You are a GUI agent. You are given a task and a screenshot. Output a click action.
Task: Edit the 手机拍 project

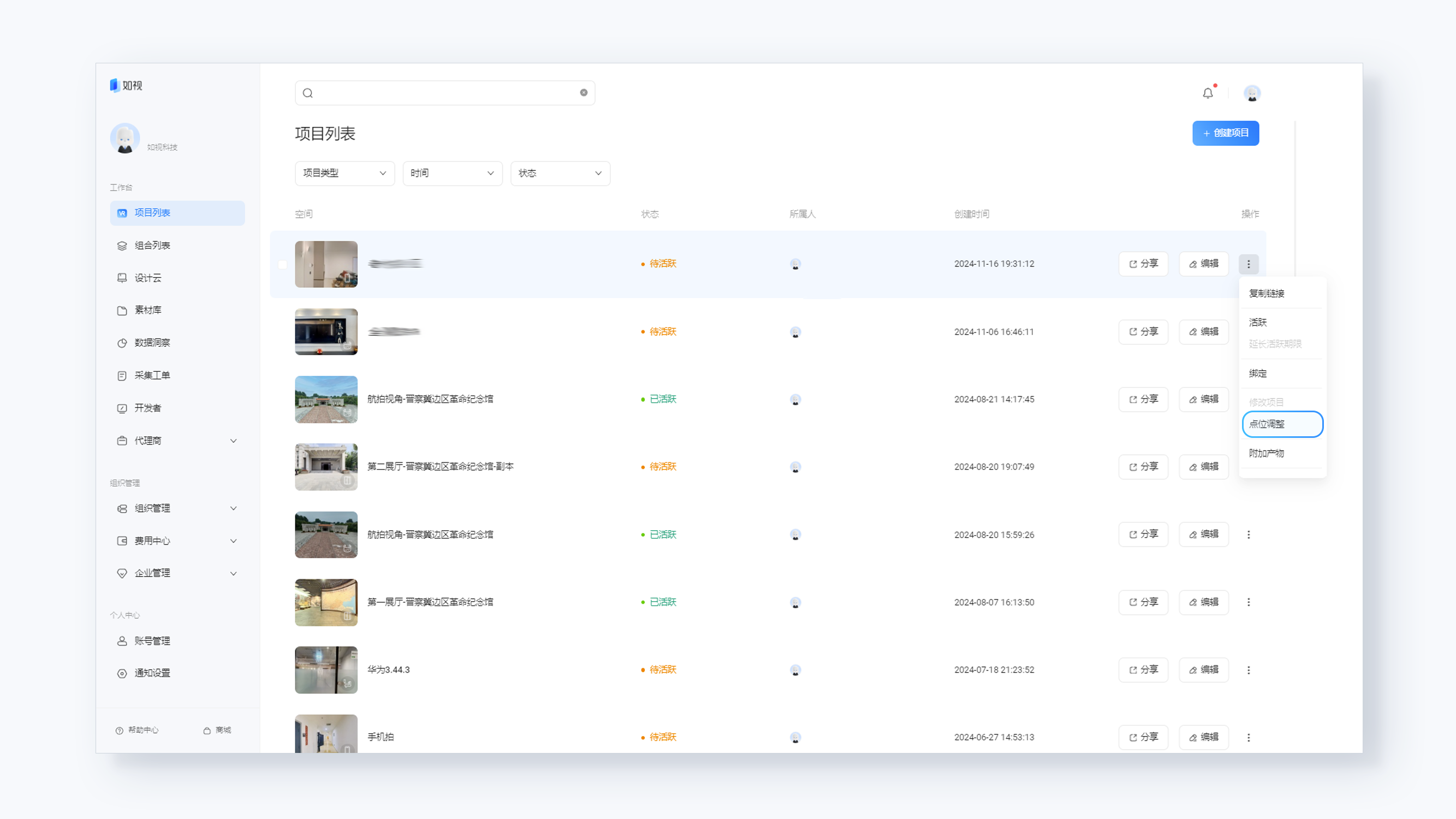(1203, 738)
